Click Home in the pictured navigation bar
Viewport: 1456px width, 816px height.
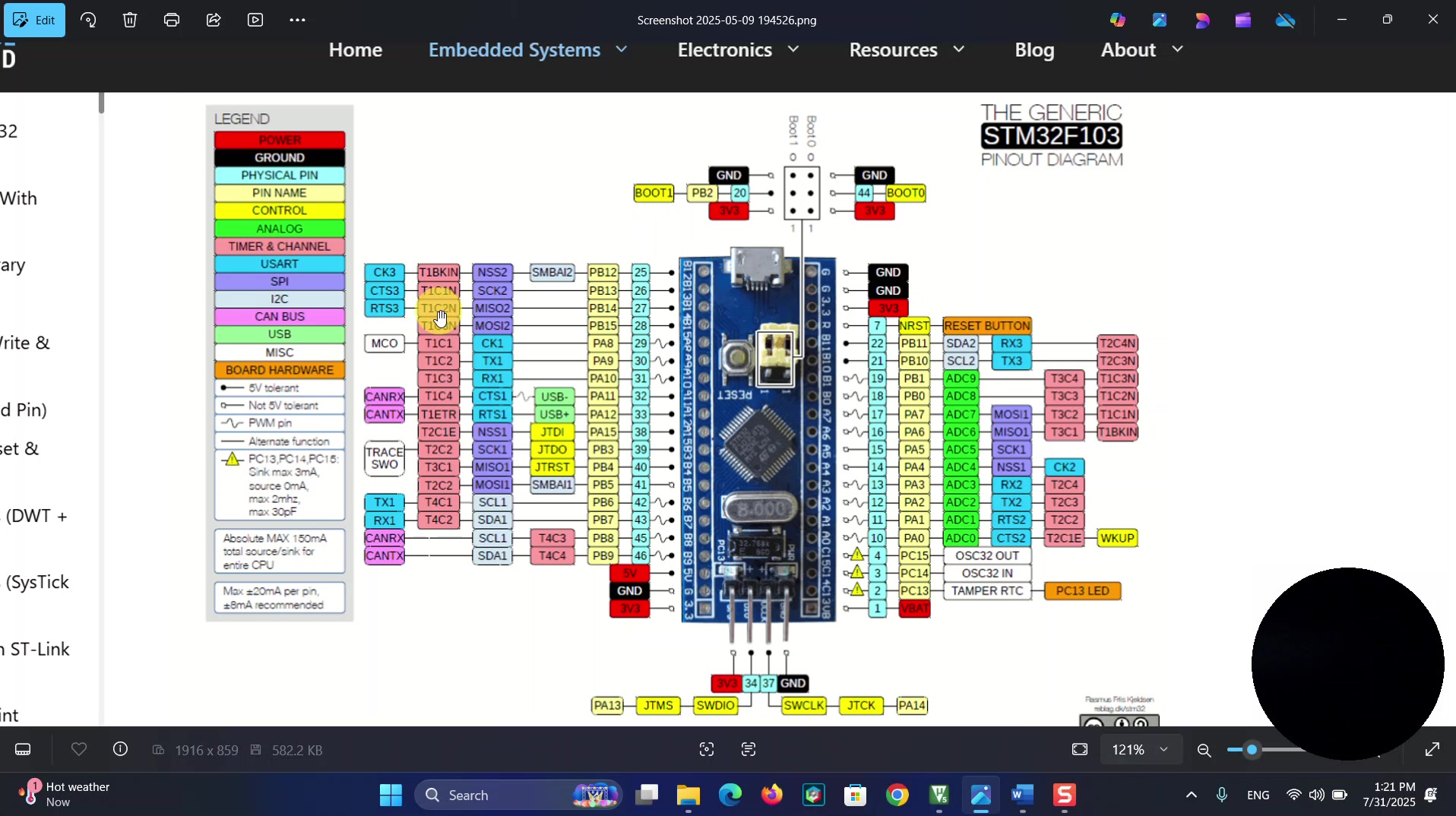(356, 50)
